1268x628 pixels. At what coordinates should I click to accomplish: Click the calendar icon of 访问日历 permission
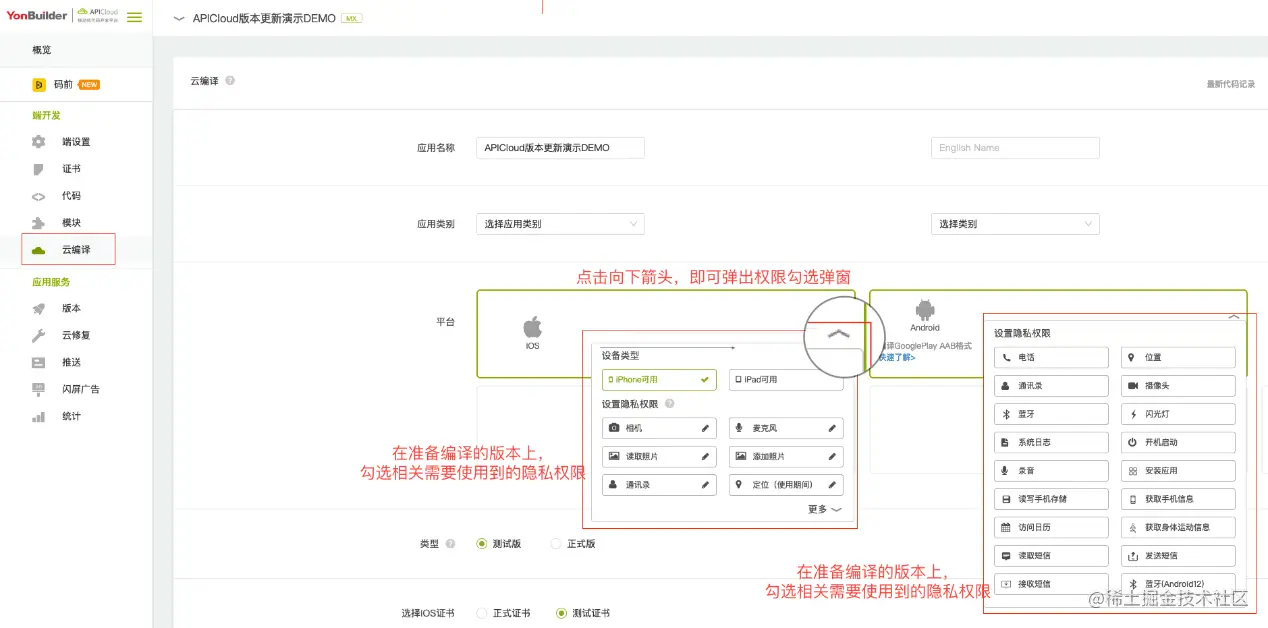pos(1006,527)
